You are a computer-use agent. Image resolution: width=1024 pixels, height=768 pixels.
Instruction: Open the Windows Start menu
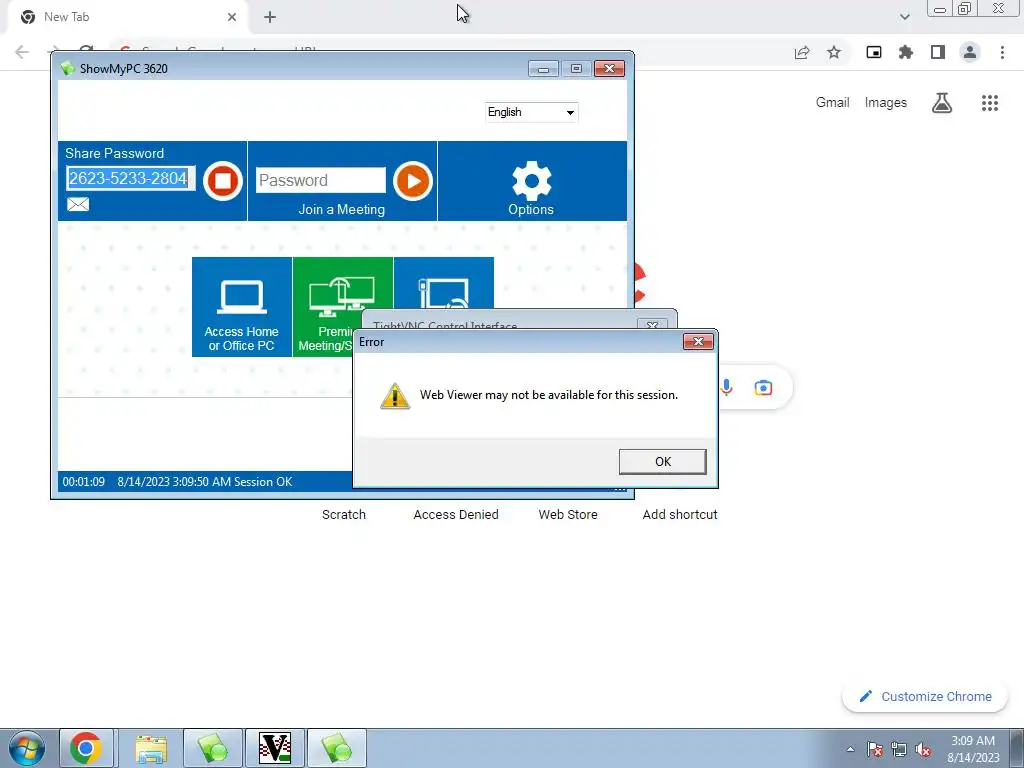[27, 748]
